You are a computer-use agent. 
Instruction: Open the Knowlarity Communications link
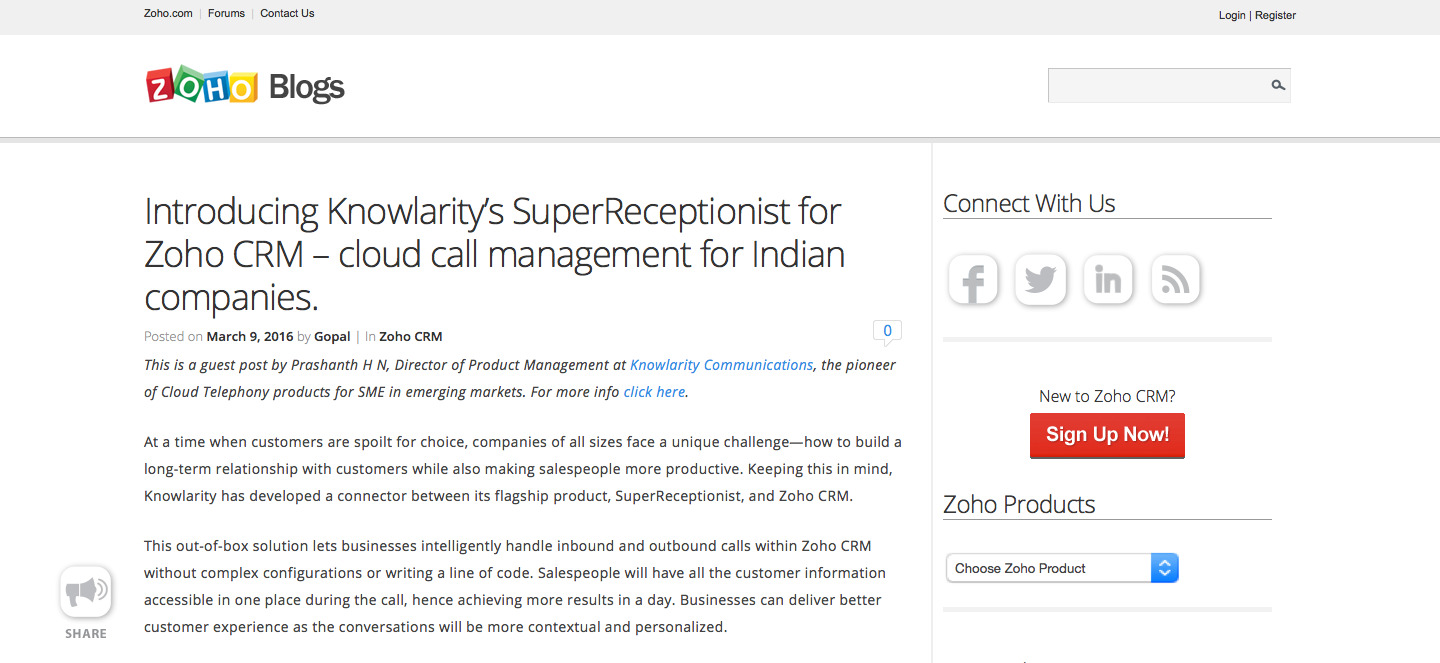coord(721,365)
